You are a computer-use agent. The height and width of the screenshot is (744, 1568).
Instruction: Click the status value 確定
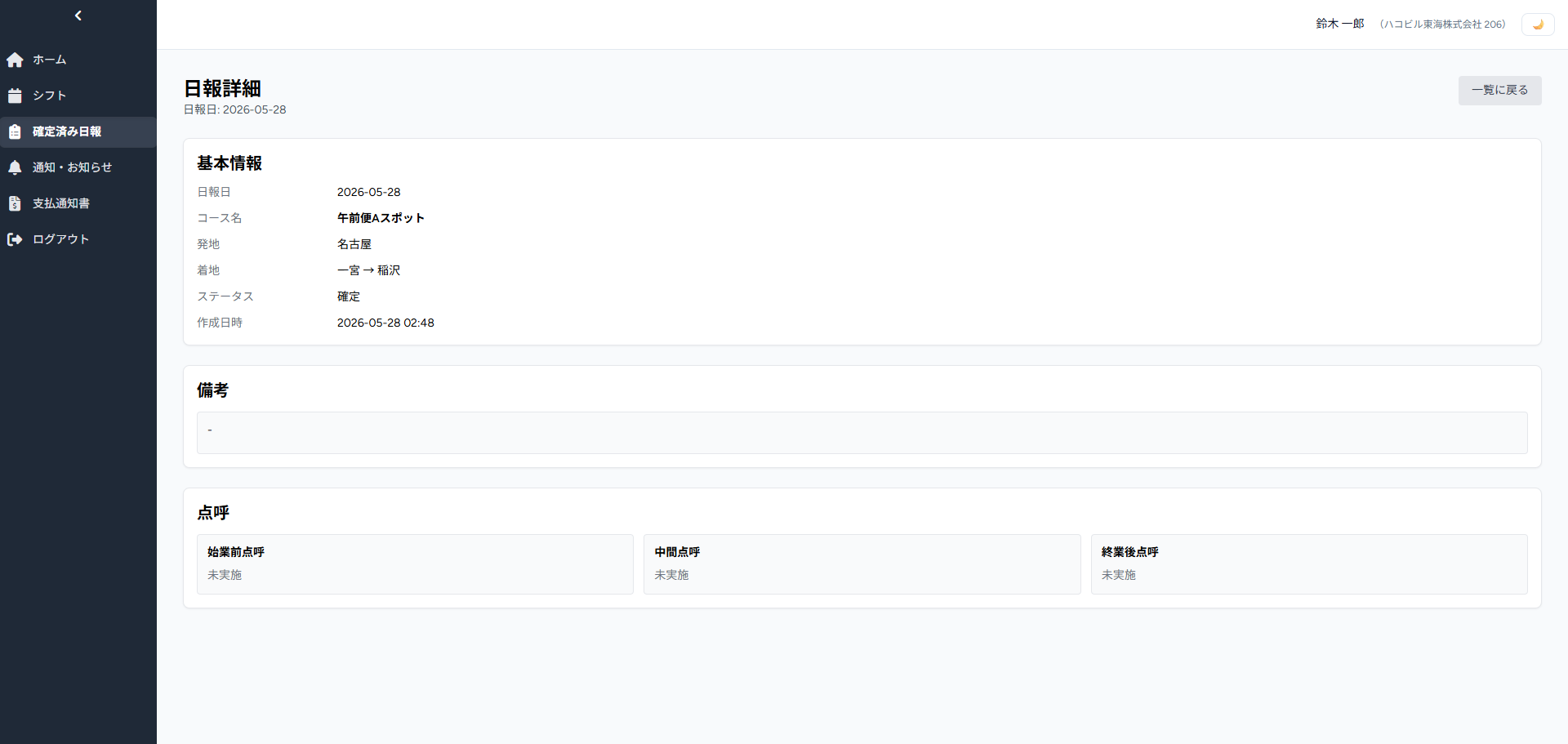pyautogui.click(x=349, y=296)
